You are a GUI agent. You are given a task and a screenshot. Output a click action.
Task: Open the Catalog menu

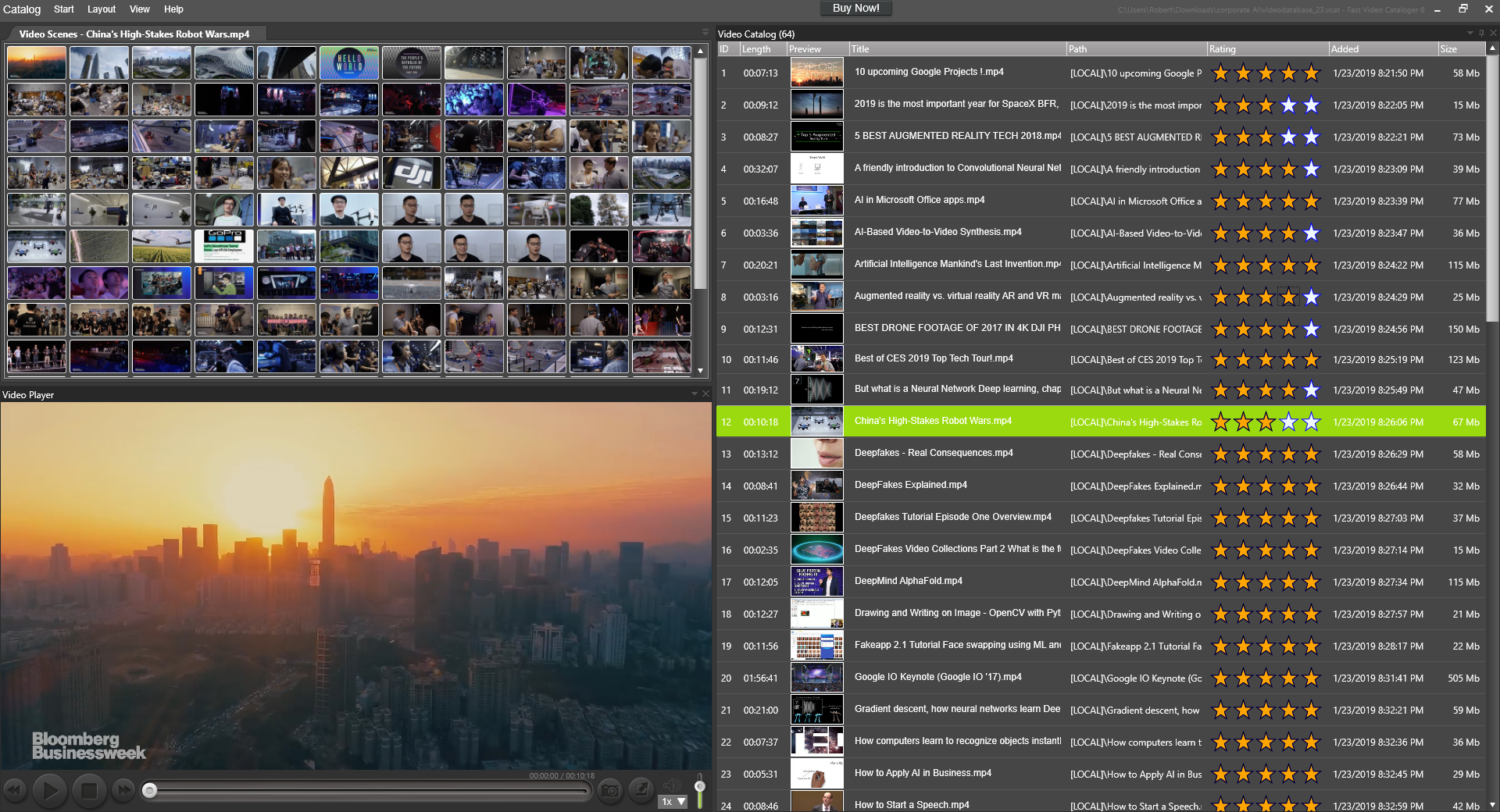pyautogui.click(x=22, y=9)
